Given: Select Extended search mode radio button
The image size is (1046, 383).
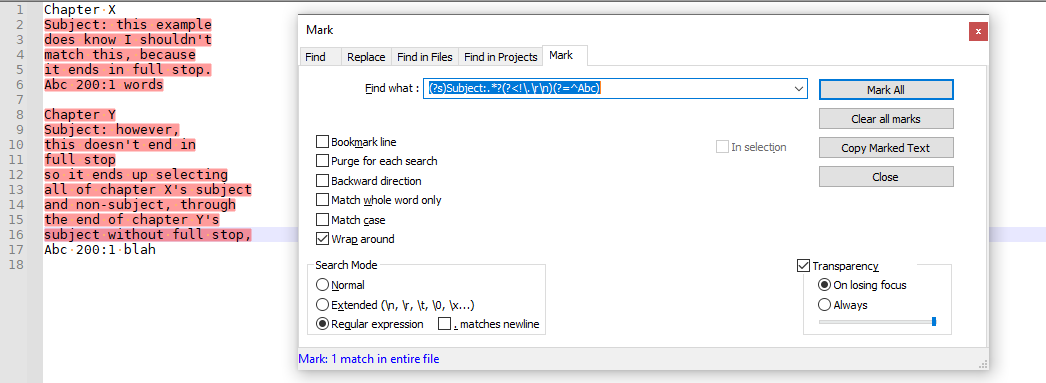Looking at the screenshot, I should 322,305.
